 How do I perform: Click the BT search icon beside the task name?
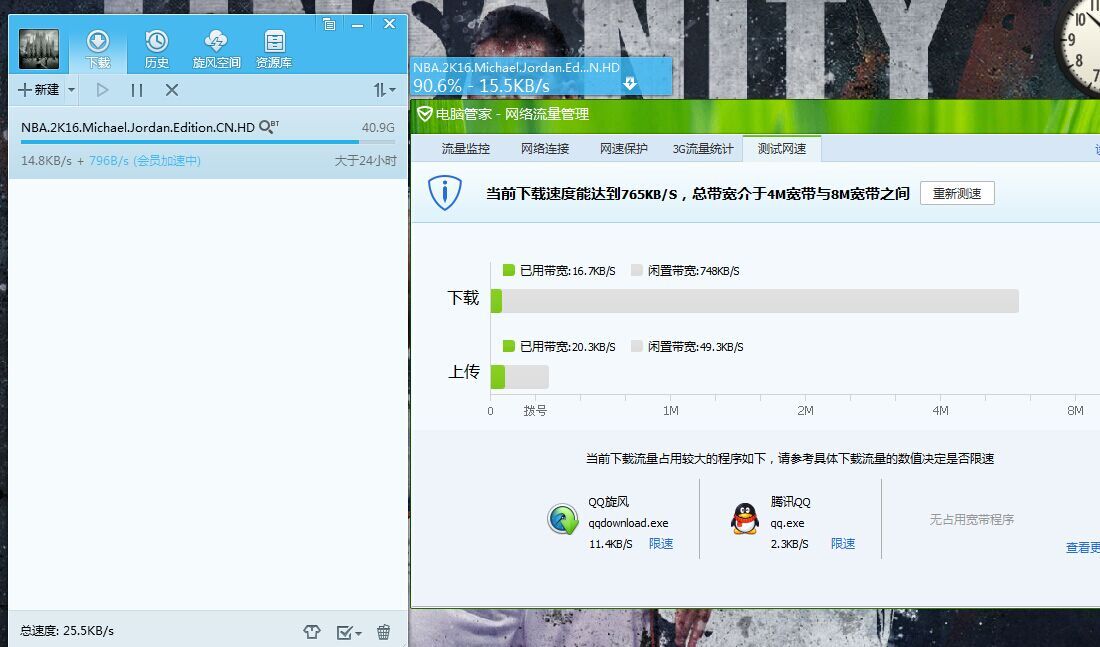pos(269,126)
